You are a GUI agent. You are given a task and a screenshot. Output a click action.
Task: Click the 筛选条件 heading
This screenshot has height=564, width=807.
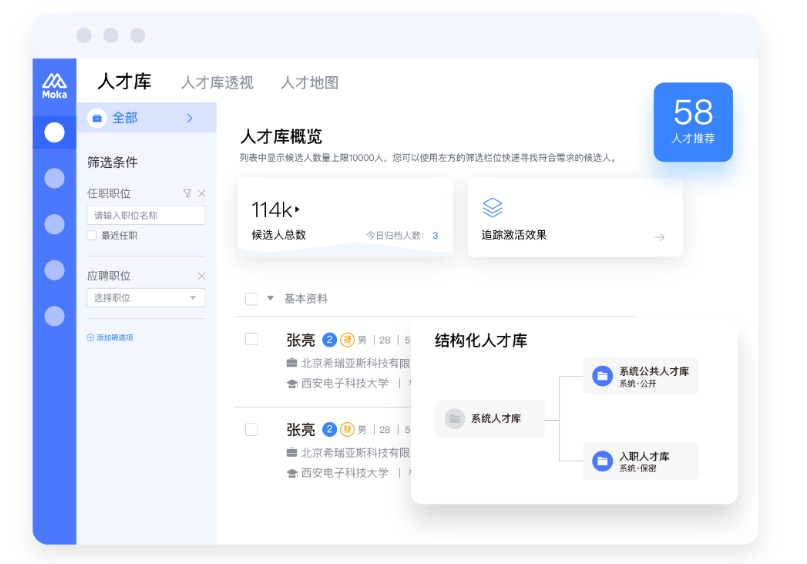point(112,163)
